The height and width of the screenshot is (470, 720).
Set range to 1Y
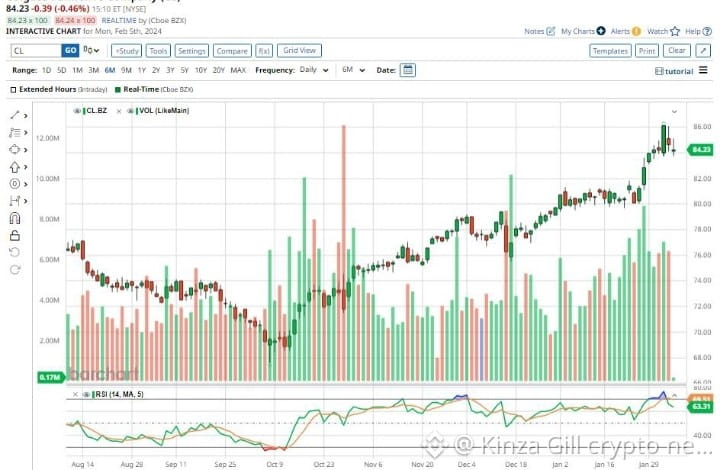click(142, 70)
